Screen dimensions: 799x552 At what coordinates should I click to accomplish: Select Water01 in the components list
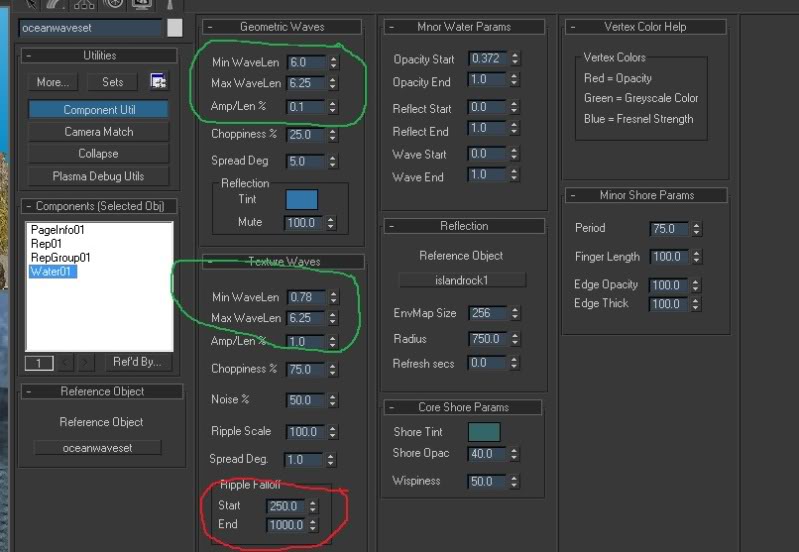(x=52, y=272)
